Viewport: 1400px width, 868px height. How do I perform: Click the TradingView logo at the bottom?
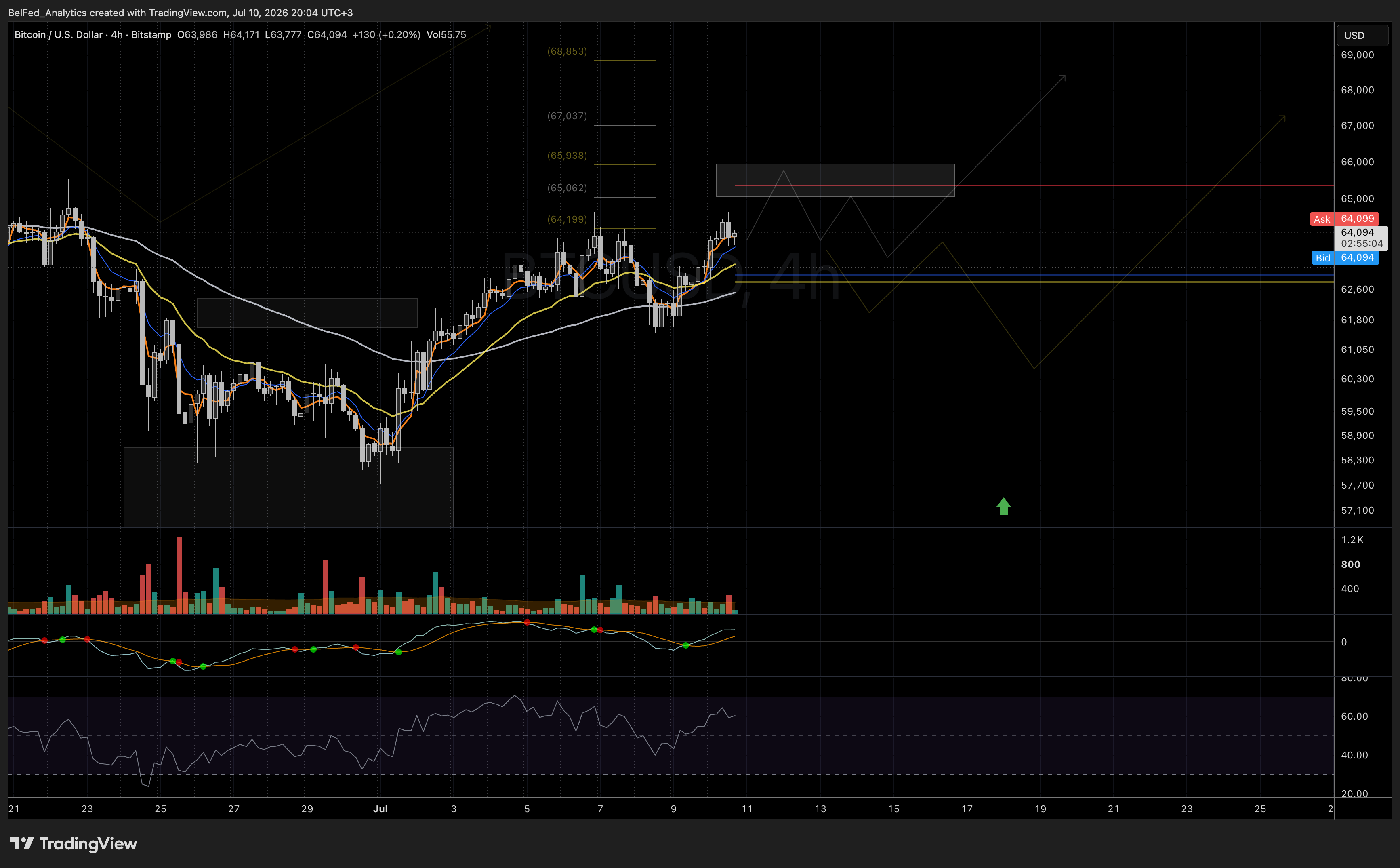coord(74,843)
